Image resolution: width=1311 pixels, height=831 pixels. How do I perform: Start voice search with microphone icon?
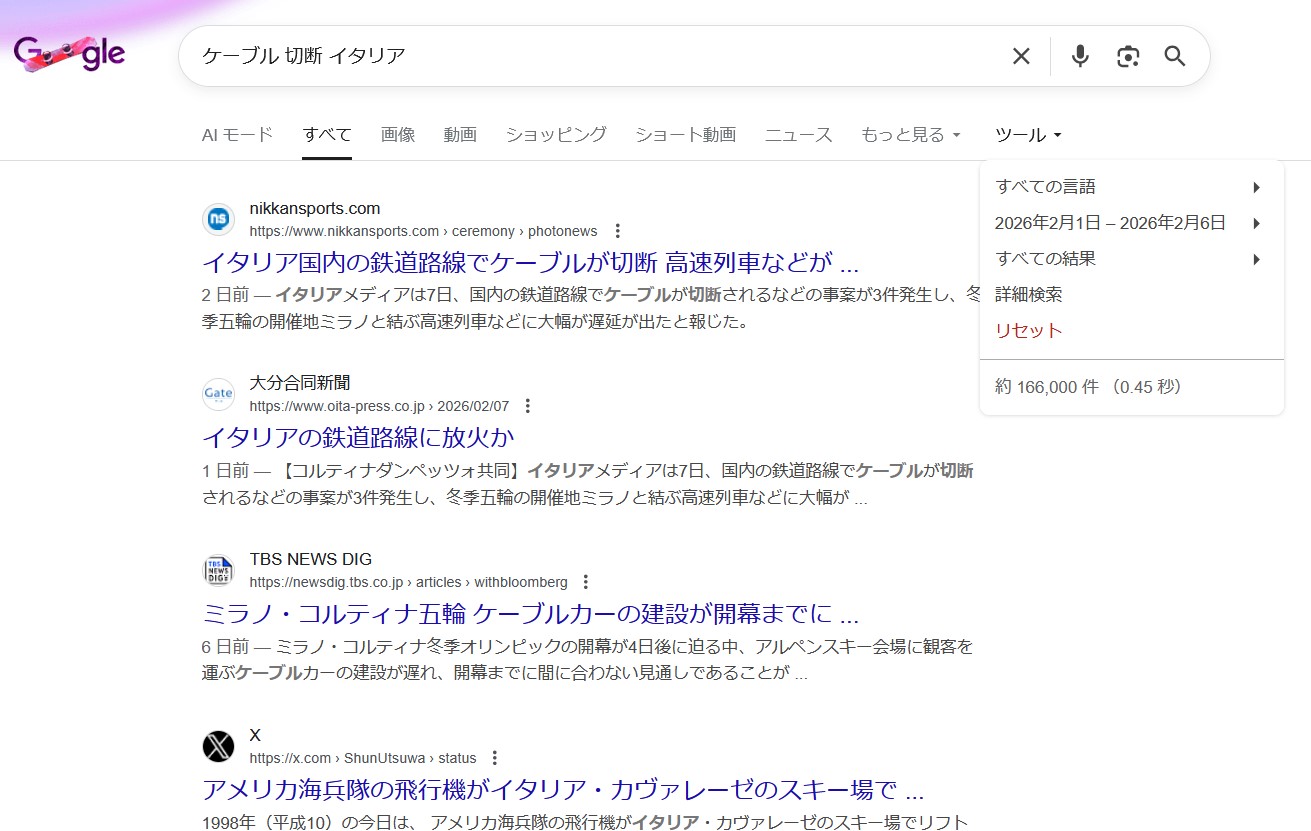click(x=1079, y=56)
